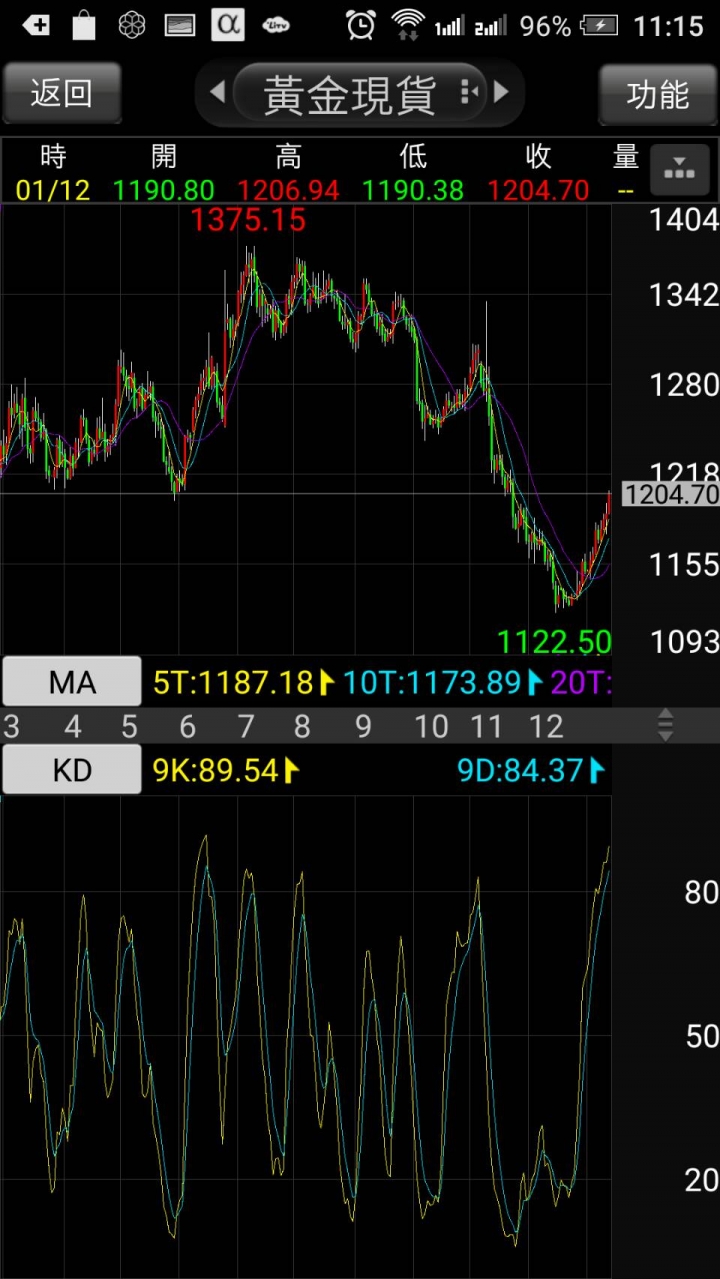This screenshot has width=720, height=1279.
Task: Change the KD indicator button
Action: pyautogui.click(x=72, y=769)
